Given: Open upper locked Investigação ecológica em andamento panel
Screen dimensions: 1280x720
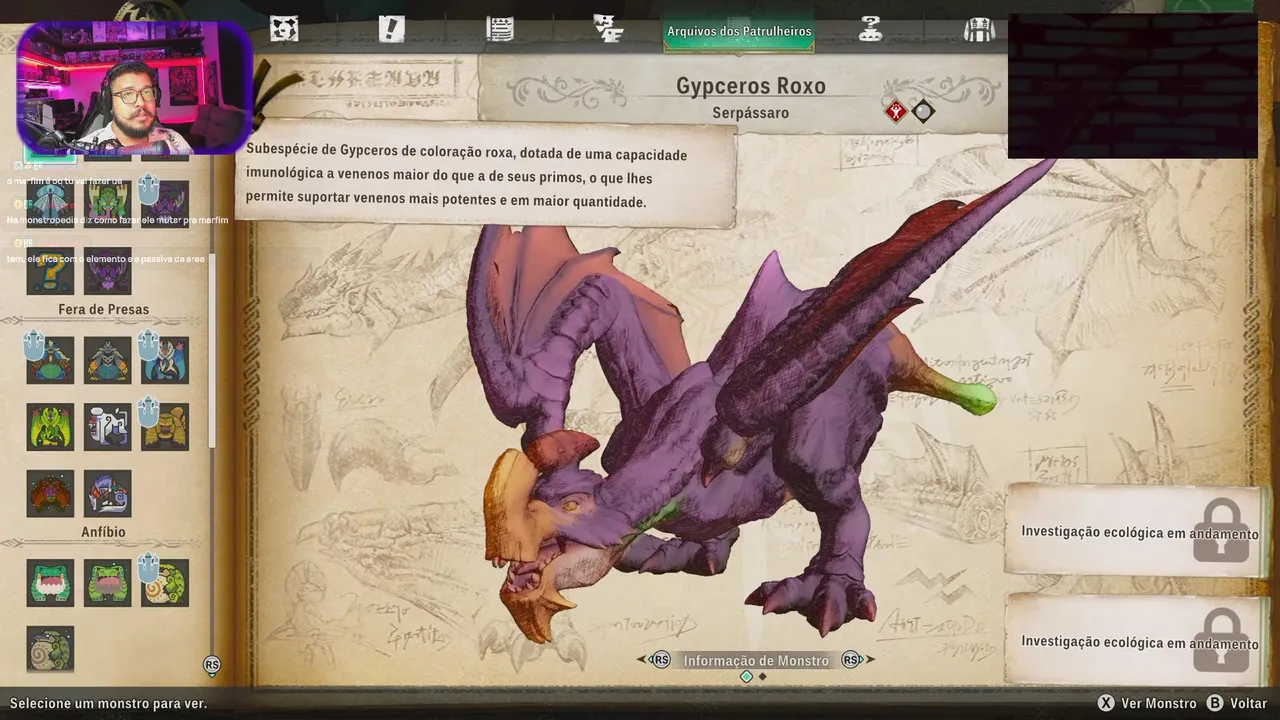Looking at the screenshot, I should (x=1137, y=532).
